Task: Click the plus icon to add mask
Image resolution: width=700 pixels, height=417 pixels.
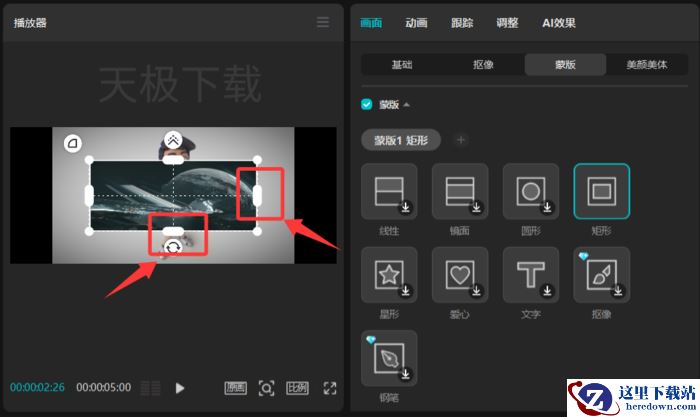Action: (x=461, y=140)
